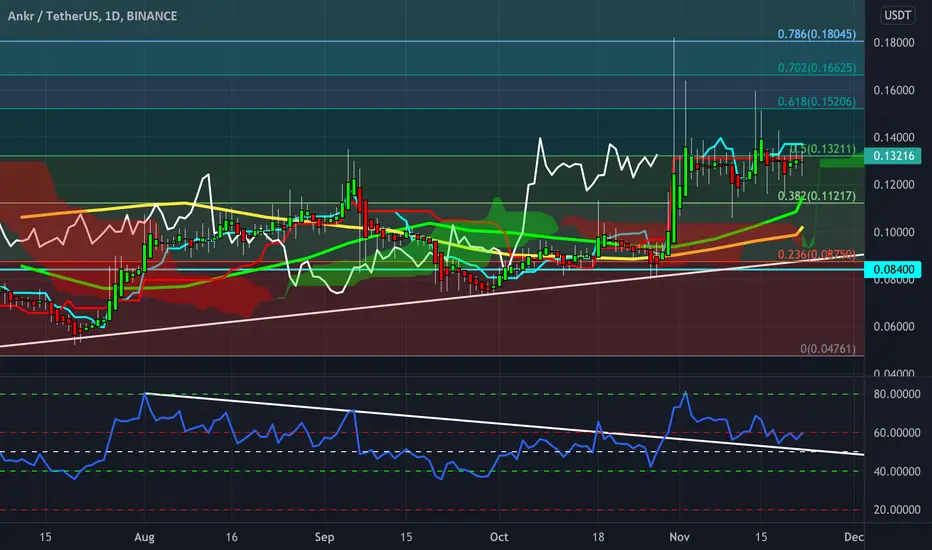The image size is (932, 550).
Task: Click the 0.18000 price axis label
Action: click(893, 43)
